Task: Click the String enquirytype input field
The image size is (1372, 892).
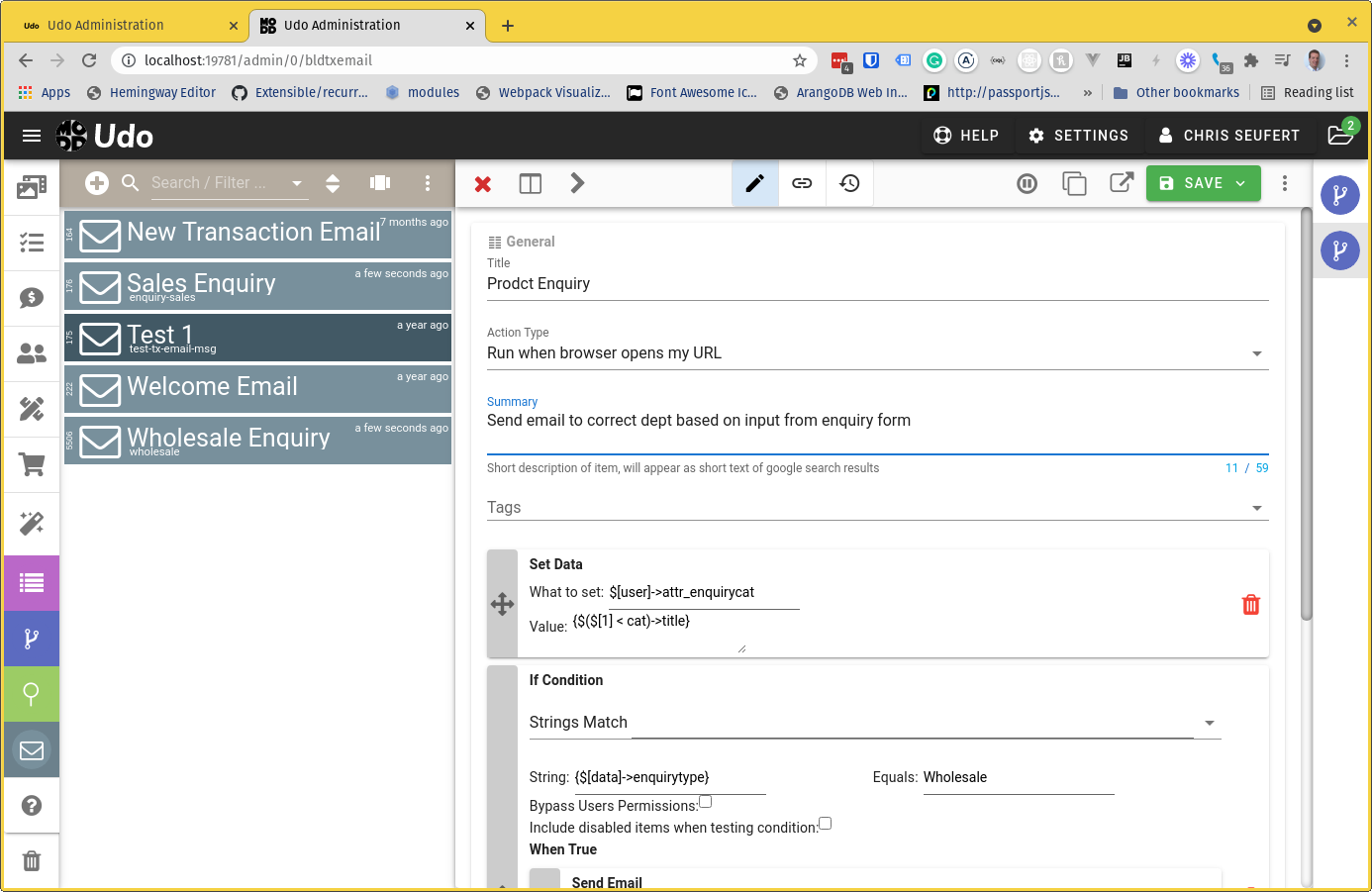Action: click(x=670, y=778)
